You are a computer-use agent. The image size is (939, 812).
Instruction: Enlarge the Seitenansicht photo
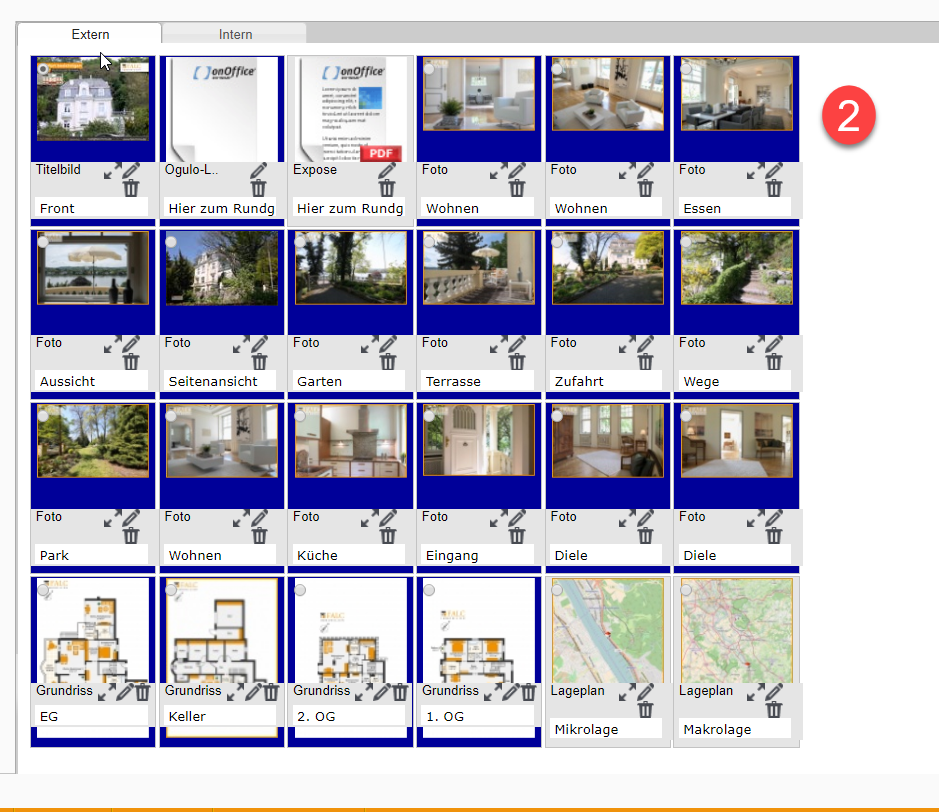[x=240, y=344]
